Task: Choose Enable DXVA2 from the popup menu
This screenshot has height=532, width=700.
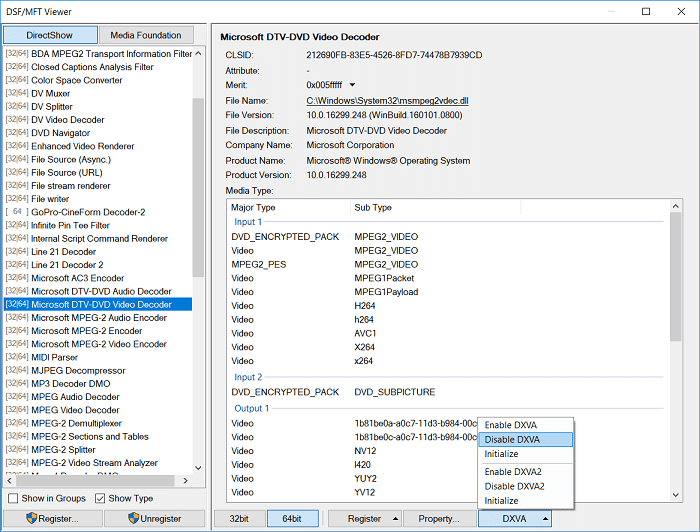Action: (x=525, y=471)
